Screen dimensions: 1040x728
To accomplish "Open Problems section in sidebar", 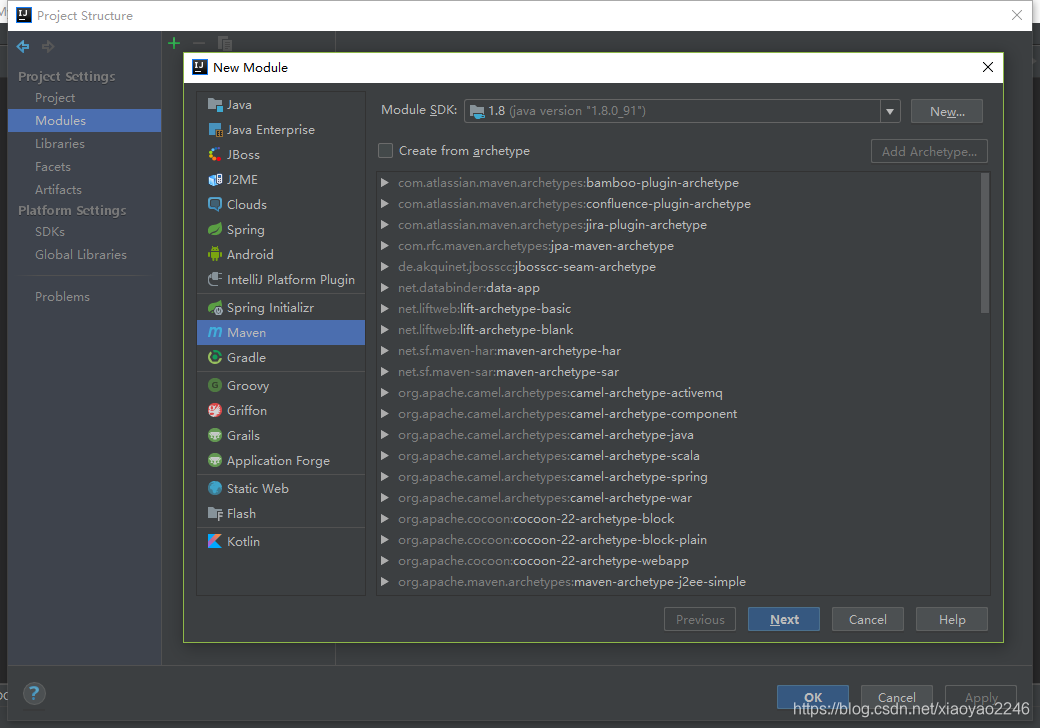I will 62,296.
